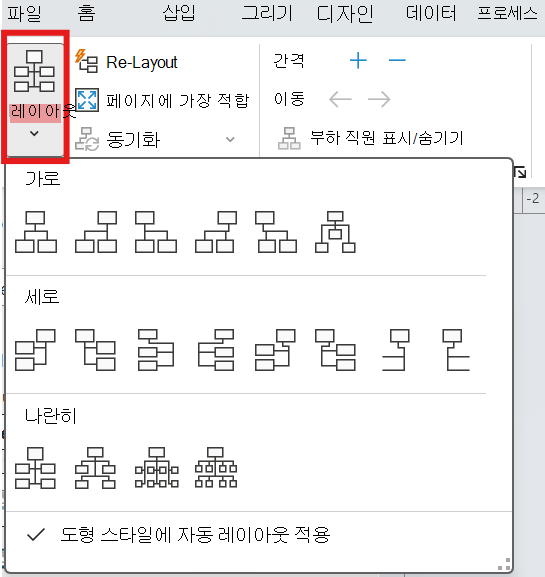This screenshot has width=545, height=577.
Task: Move shape left with left arrow
Action: (340, 99)
